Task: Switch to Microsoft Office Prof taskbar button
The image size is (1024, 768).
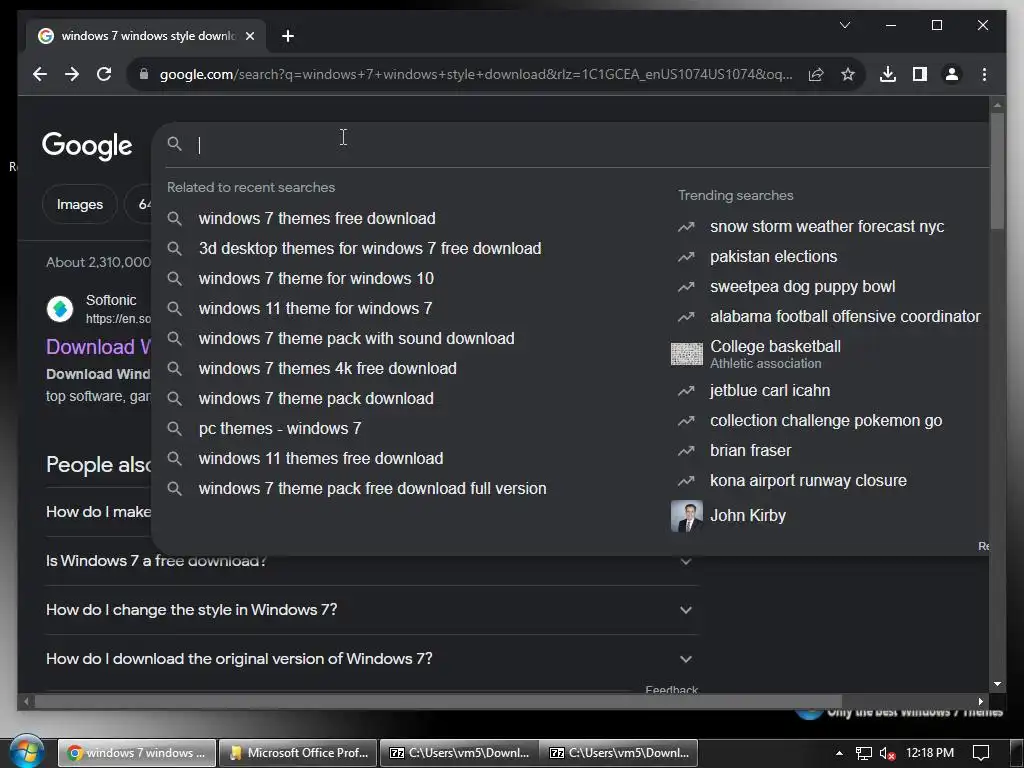Action: [x=297, y=753]
